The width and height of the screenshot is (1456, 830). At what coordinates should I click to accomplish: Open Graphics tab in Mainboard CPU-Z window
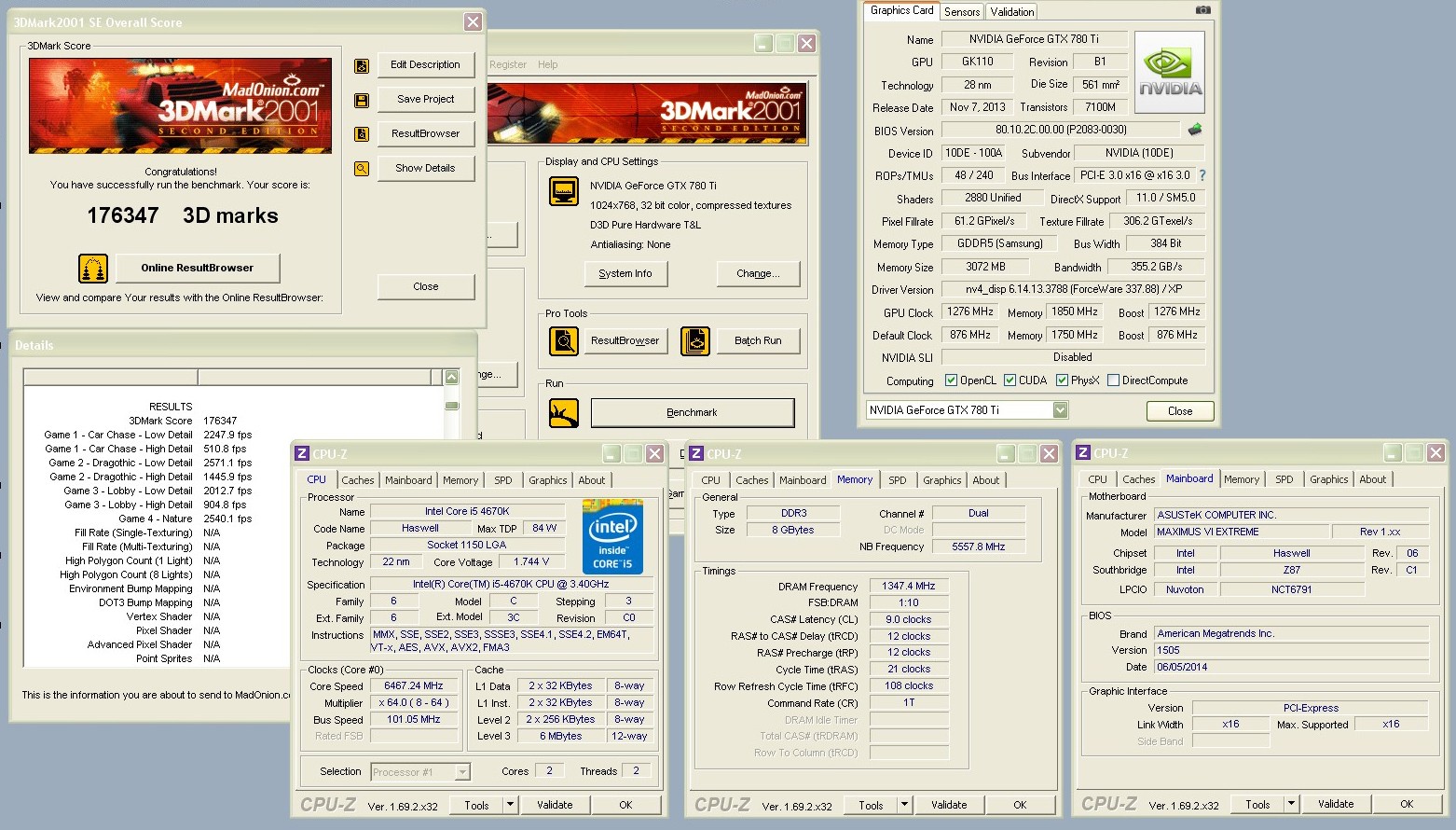(1328, 479)
